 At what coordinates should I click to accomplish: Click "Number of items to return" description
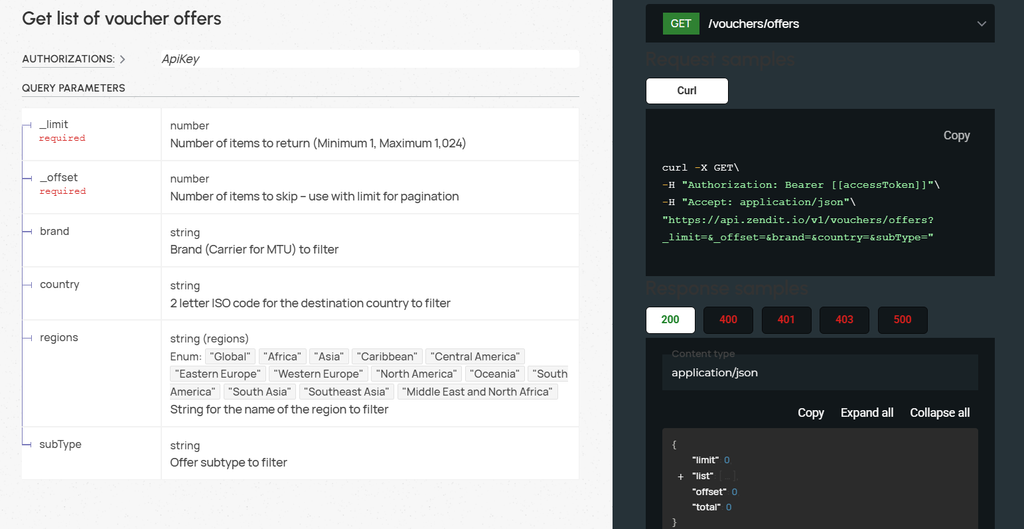[x=318, y=144]
